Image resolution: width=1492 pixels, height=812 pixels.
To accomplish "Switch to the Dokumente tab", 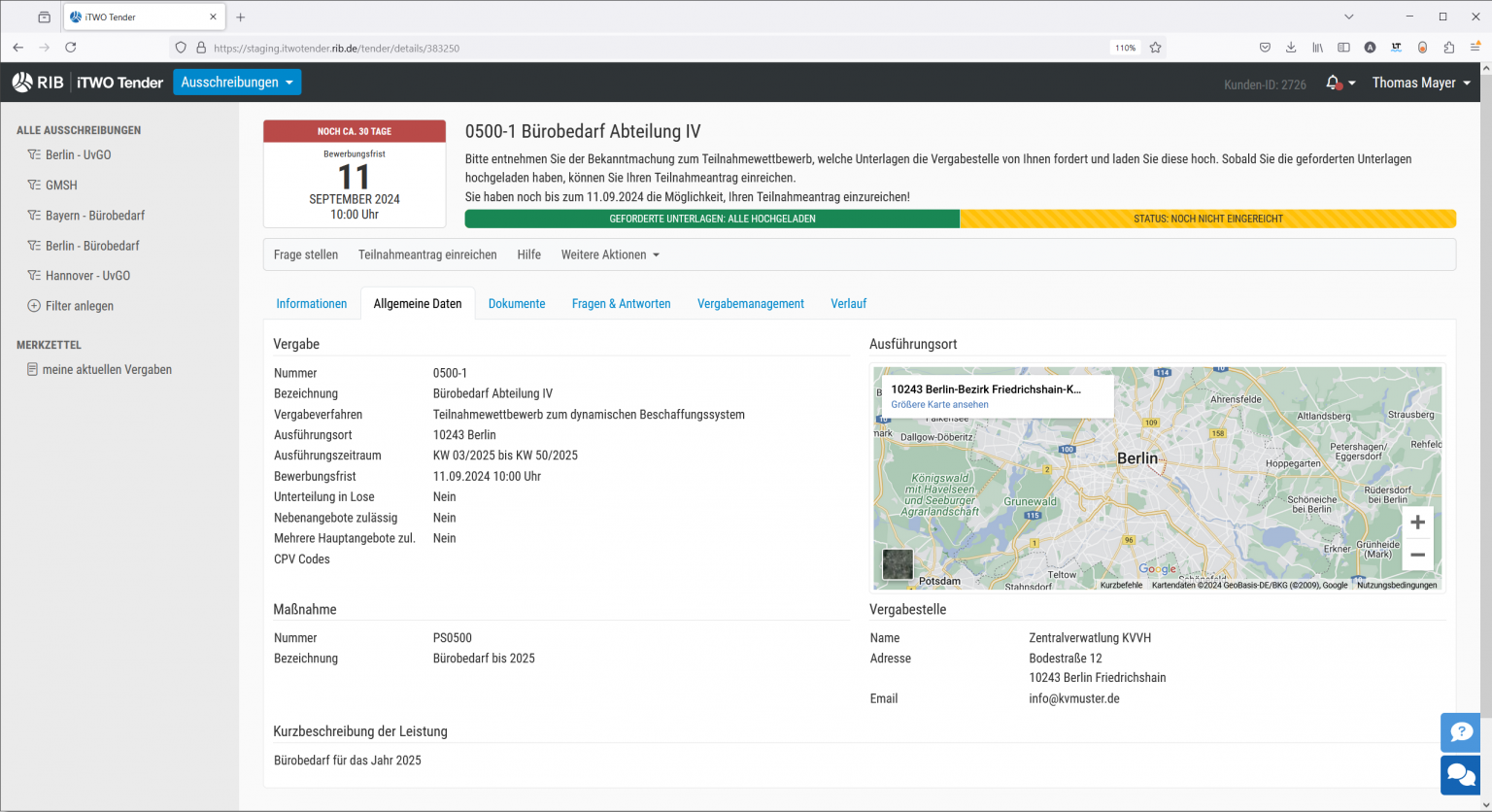I will click(517, 304).
